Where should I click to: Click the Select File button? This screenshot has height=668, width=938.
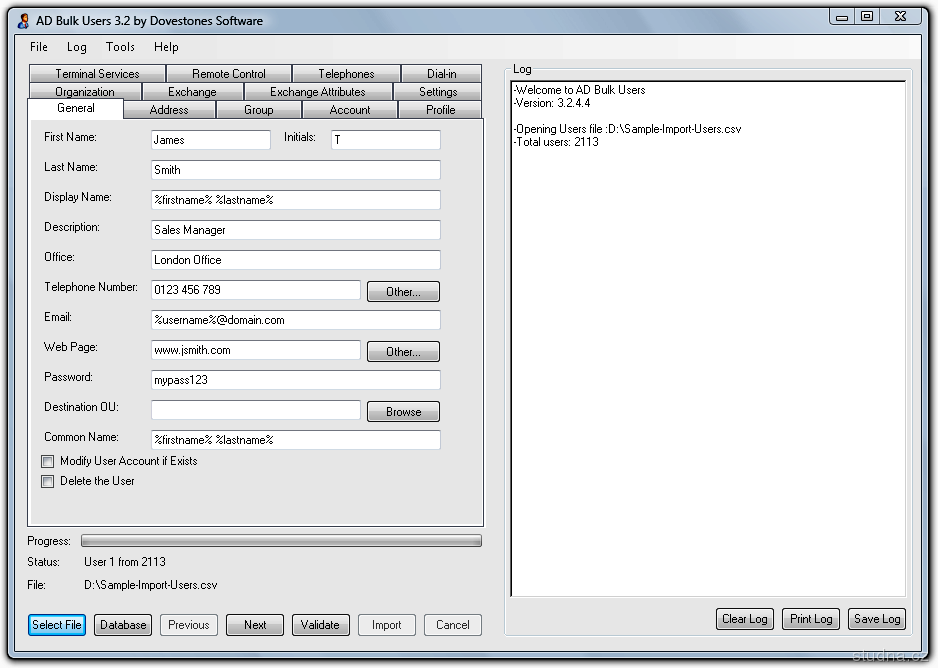coord(57,625)
